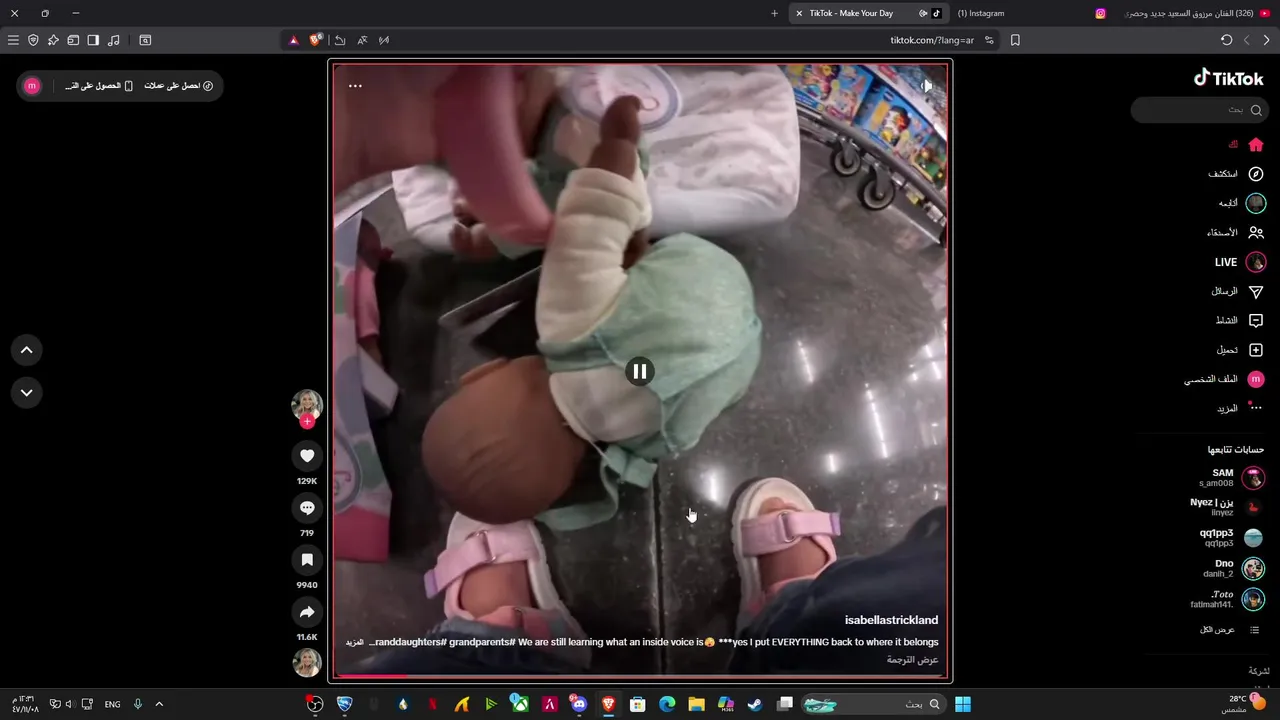Viewport: 1280px width, 720px height.
Task: Seek on the video progress bar
Action: pos(640,676)
